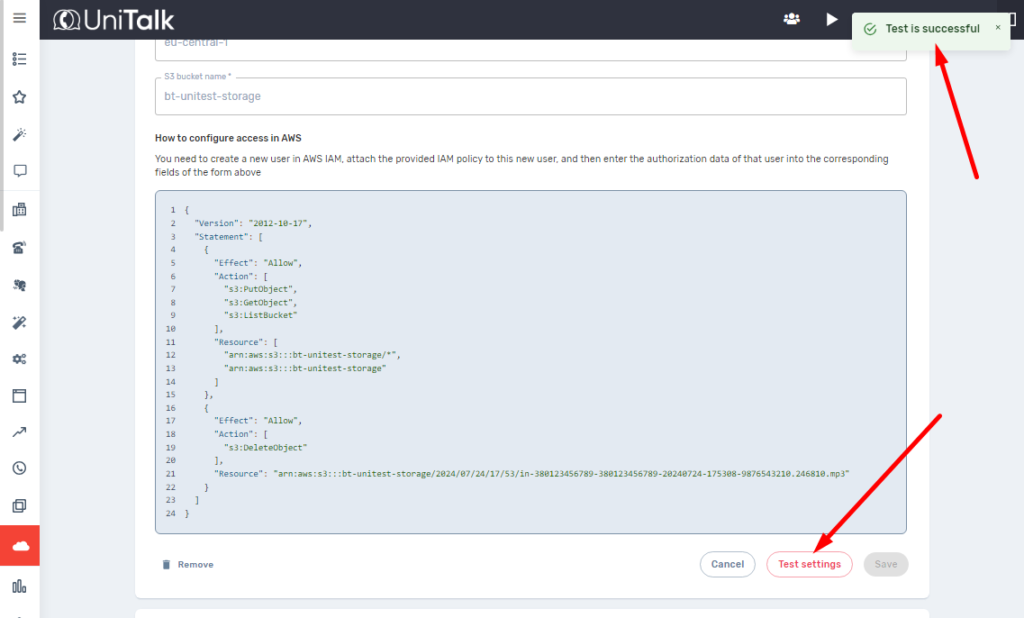Click the S3 bucket name input field

(x=530, y=96)
